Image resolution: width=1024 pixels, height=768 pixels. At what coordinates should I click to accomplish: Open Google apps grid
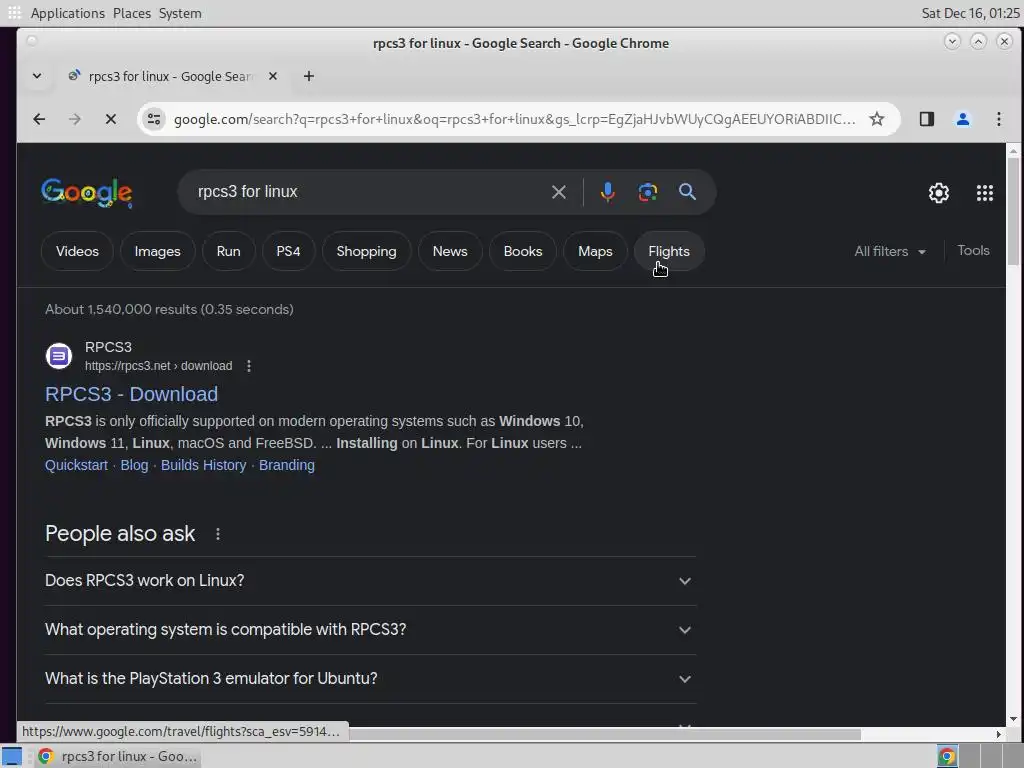[984, 193]
